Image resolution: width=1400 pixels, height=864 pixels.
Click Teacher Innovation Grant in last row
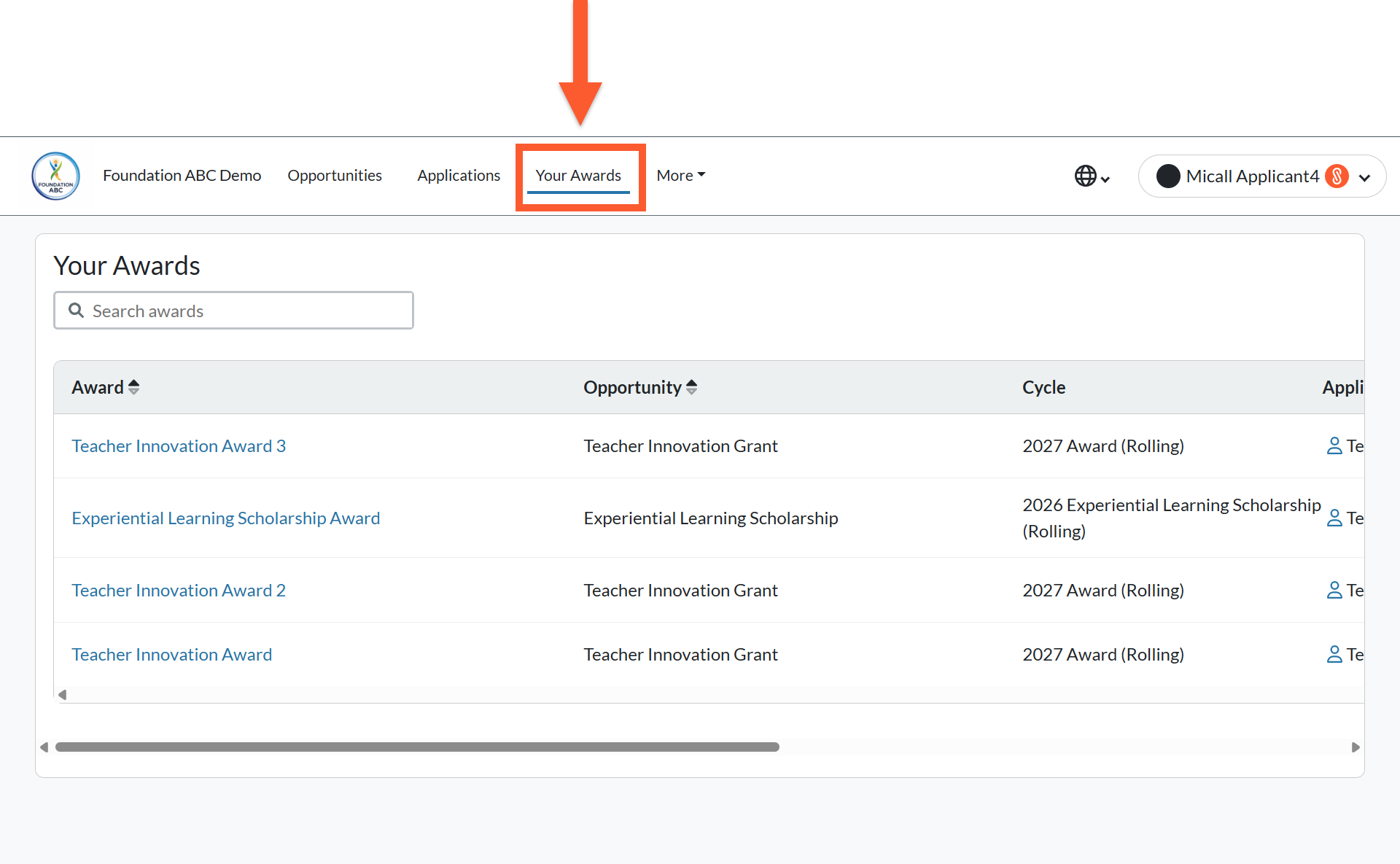coord(680,654)
